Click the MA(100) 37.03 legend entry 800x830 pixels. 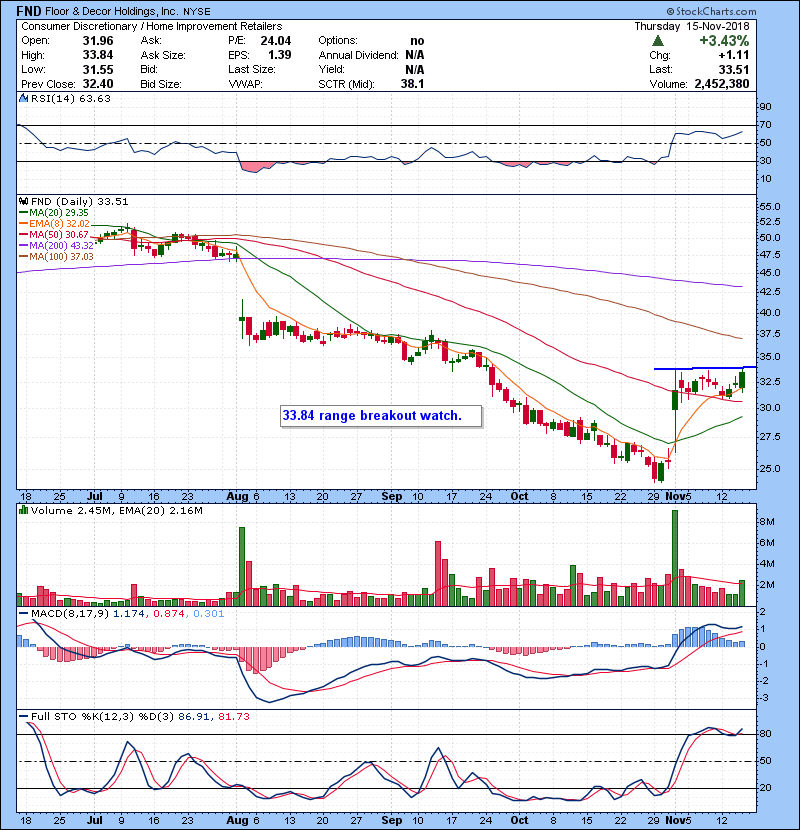(57, 257)
